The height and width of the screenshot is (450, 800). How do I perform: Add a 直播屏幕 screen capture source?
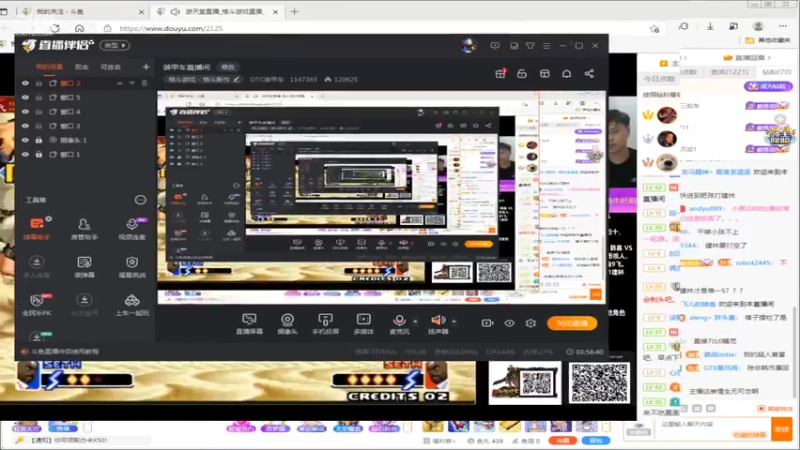(x=249, y=323)
